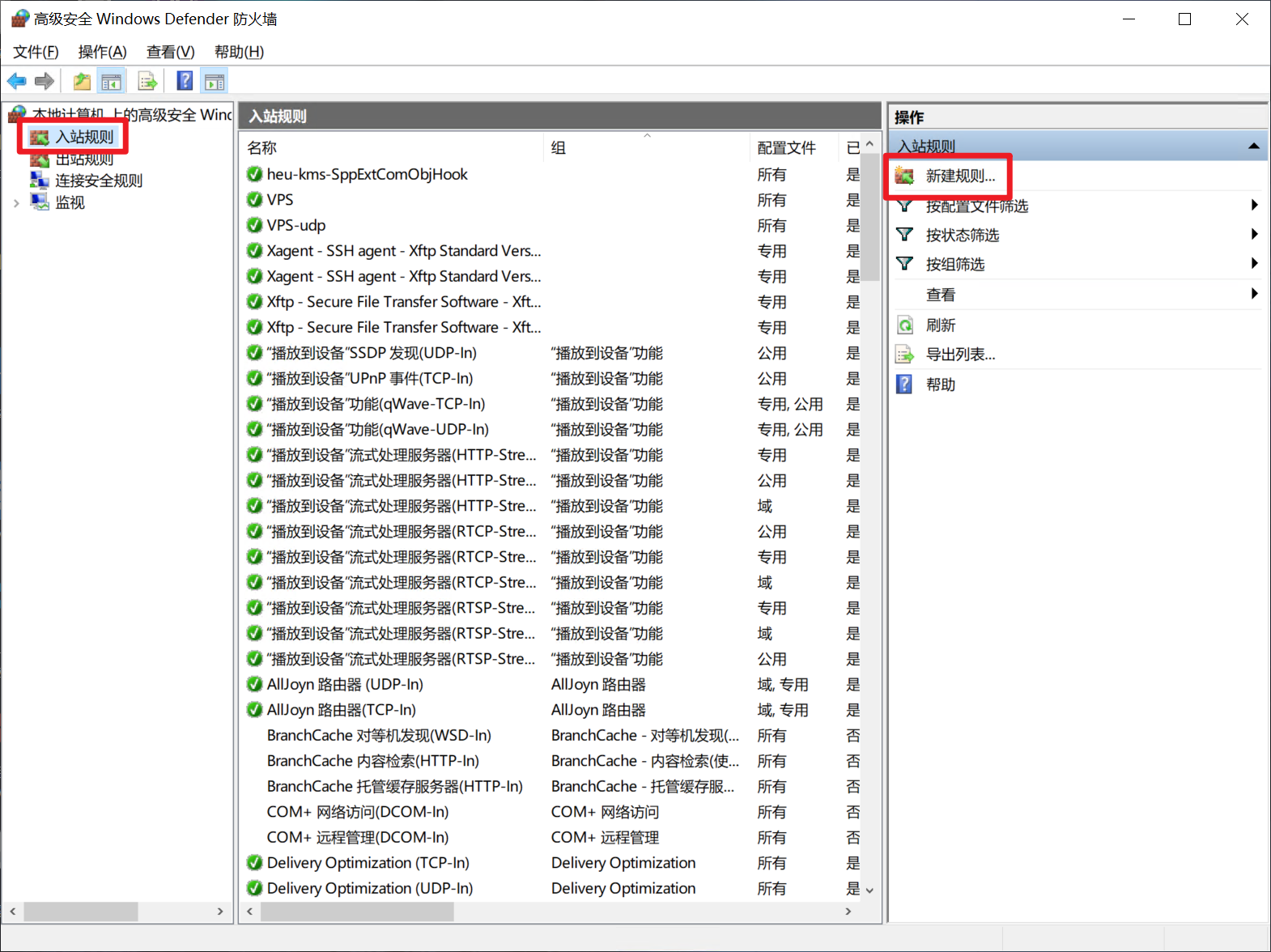This screenshot has width=1271, height=952.
Task: Select the 功能(qWave-TCP-In) rule row
Action: pyautogui.click(x=376, y=404)
